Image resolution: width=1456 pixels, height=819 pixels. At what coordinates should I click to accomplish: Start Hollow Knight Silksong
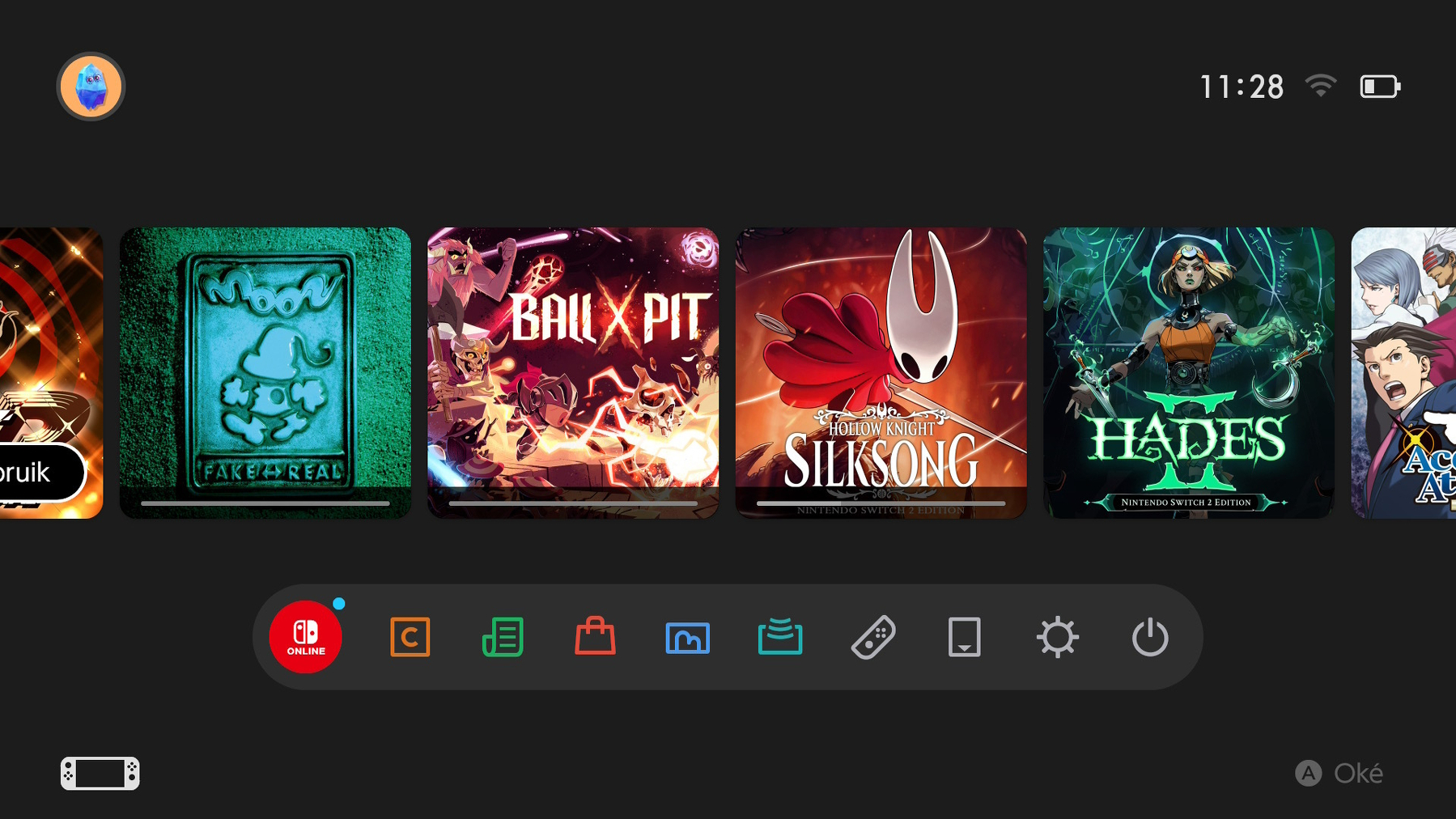click(881, 372)
